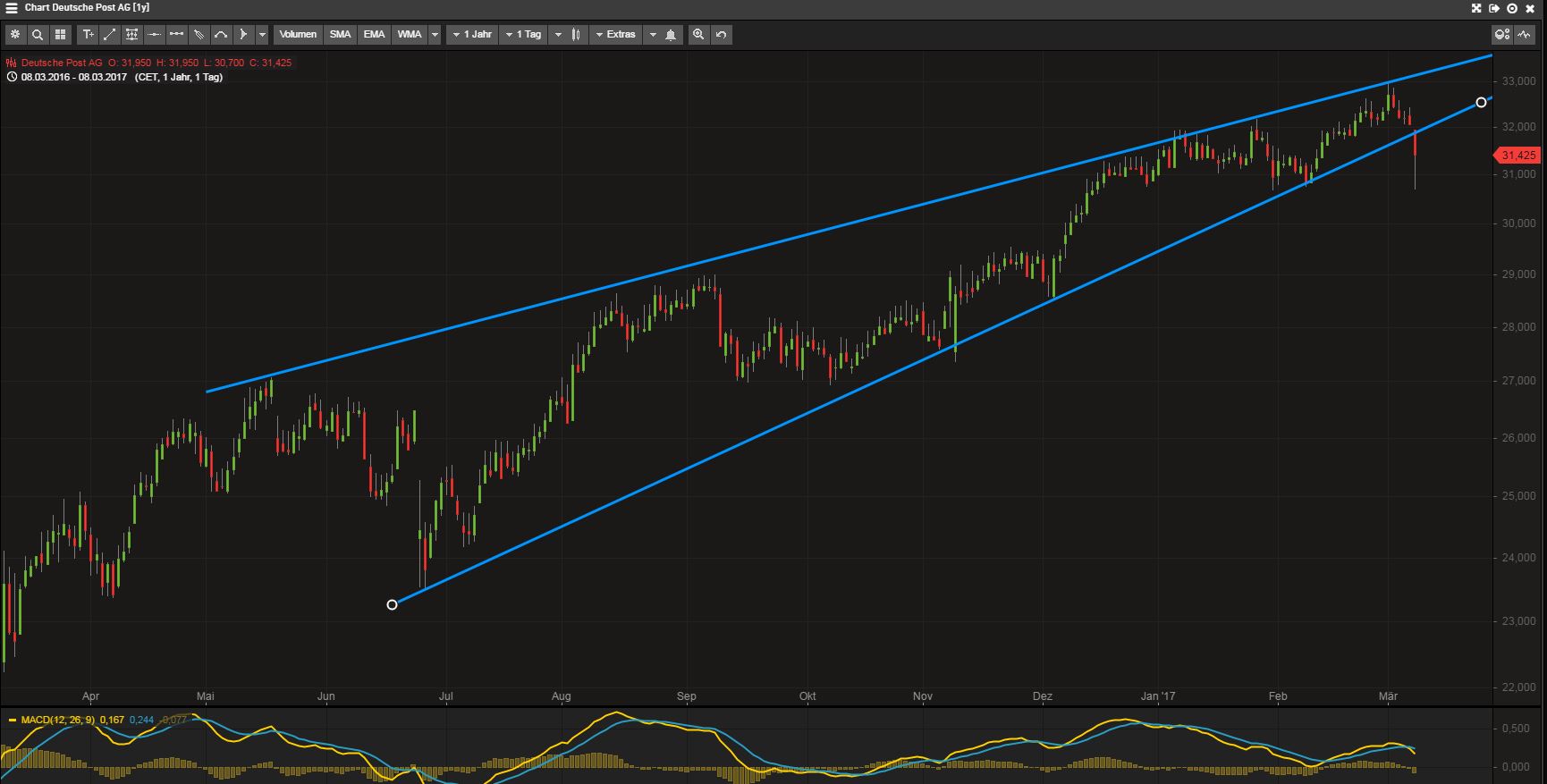
Task: Click the 'Deutsche Post AG' instrument label
Action: pyautogui.click(x=62, y=63)
